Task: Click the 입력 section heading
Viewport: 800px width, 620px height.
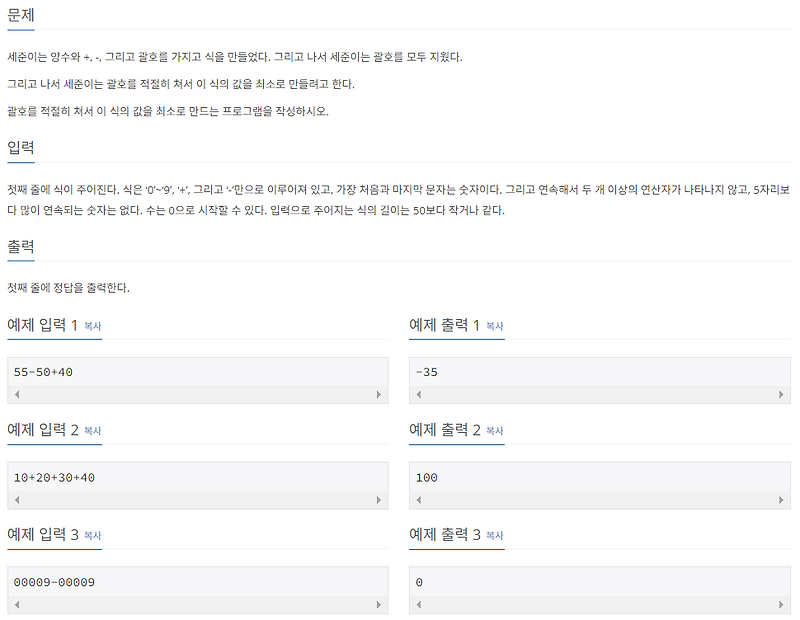Action: click(x=21, y=147)
